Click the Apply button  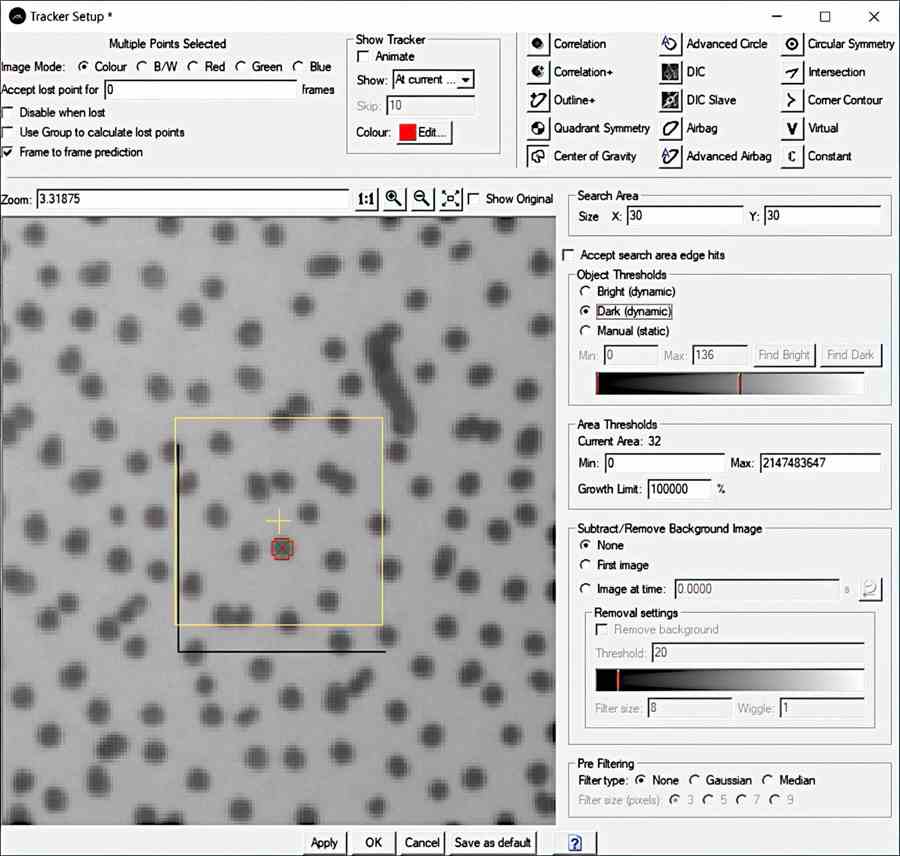[324, 842]
